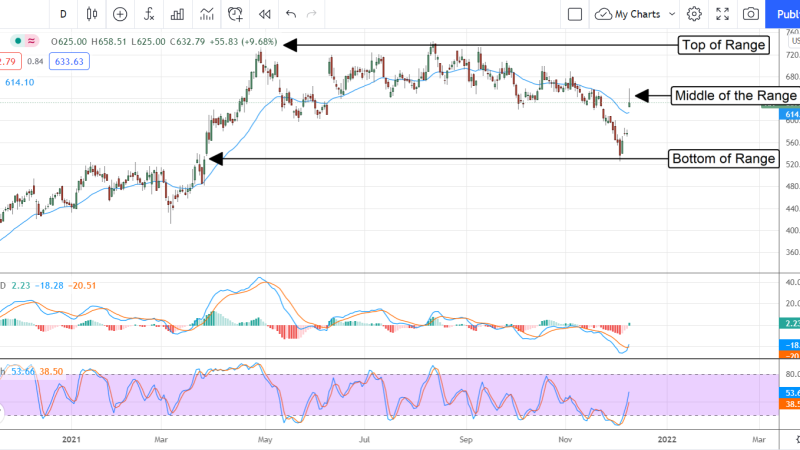This screenshot has height=450, width=800.
Task: Open the indicator templates icon
Action: point(207,14)
